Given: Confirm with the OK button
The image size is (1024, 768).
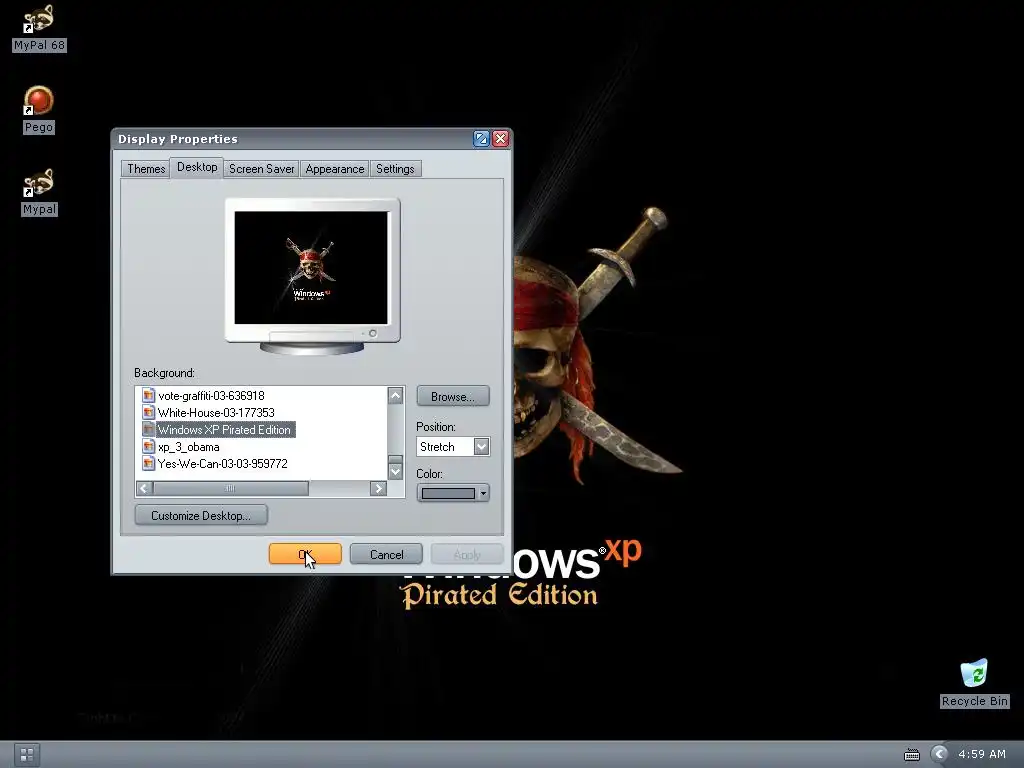Looking at the screenshot, I should point(305,554).
